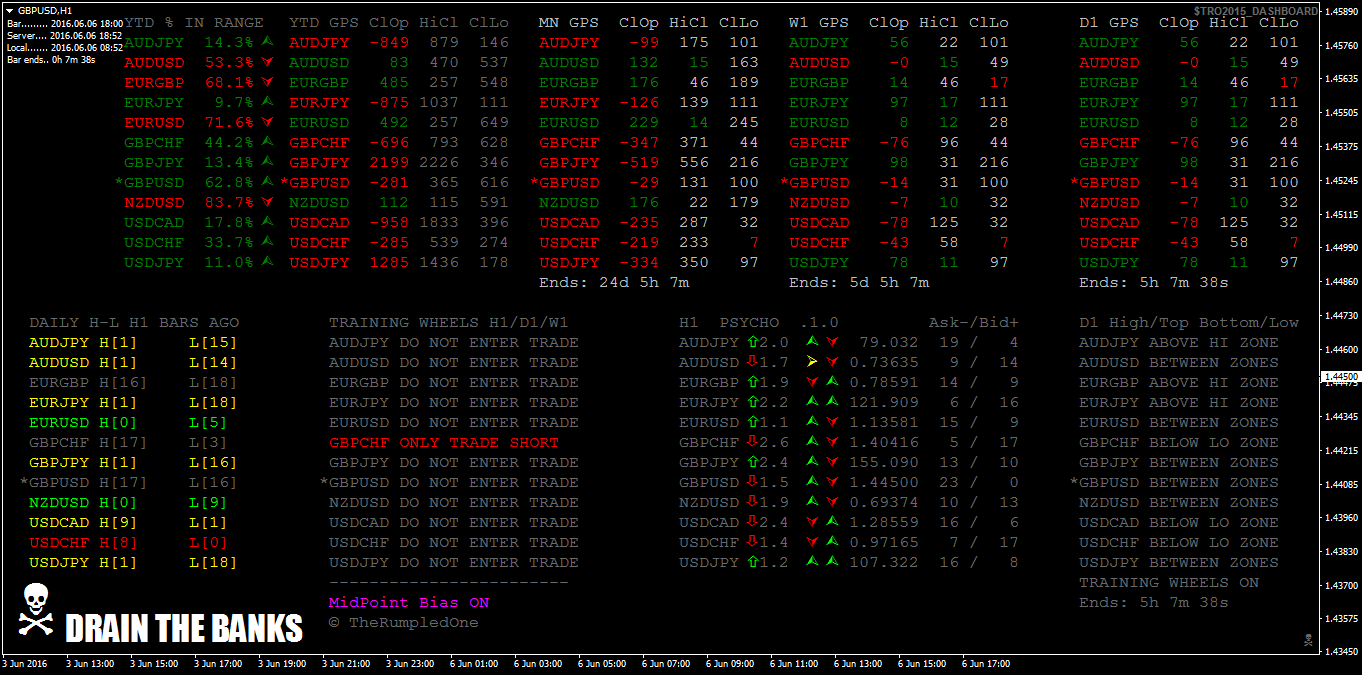This screenshot has height=675, width=1362.
Task: Click the large skull and crossbones logo
Action: [x=37, y=611]
